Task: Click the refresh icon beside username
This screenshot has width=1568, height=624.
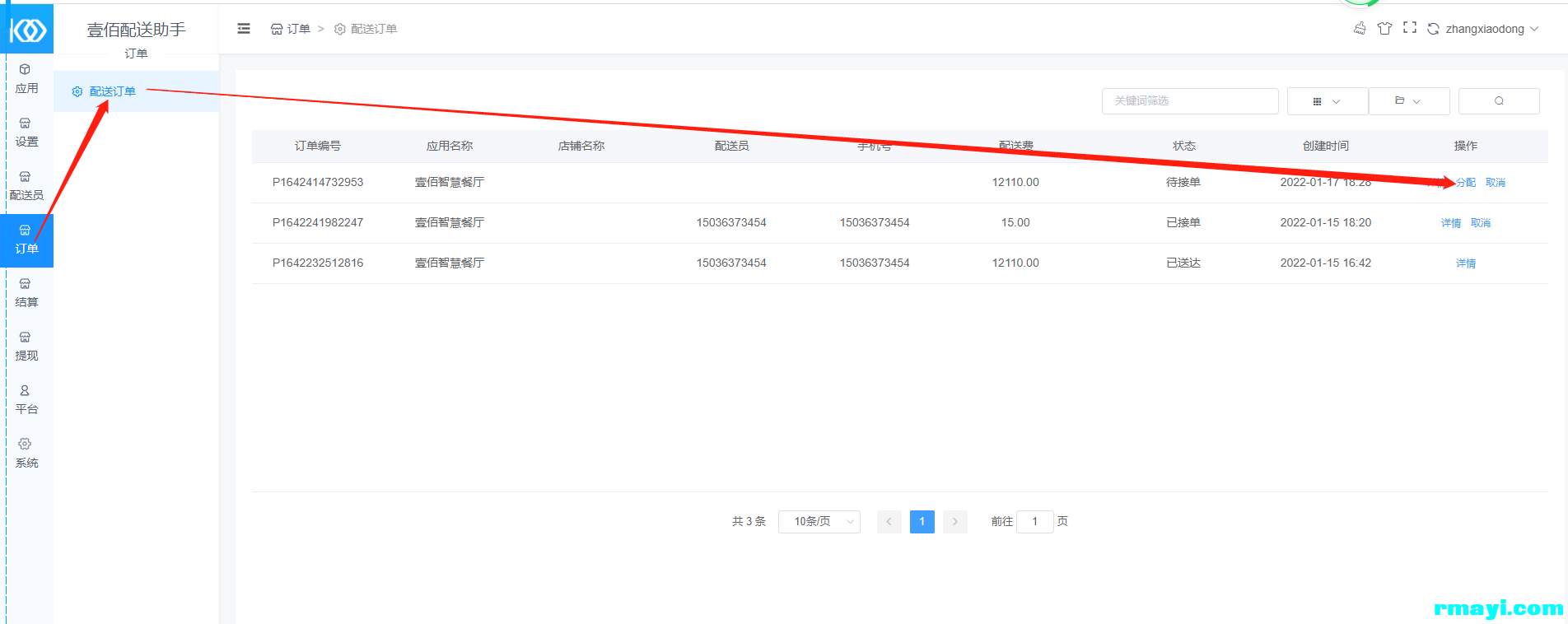Action: [1433, 29]
